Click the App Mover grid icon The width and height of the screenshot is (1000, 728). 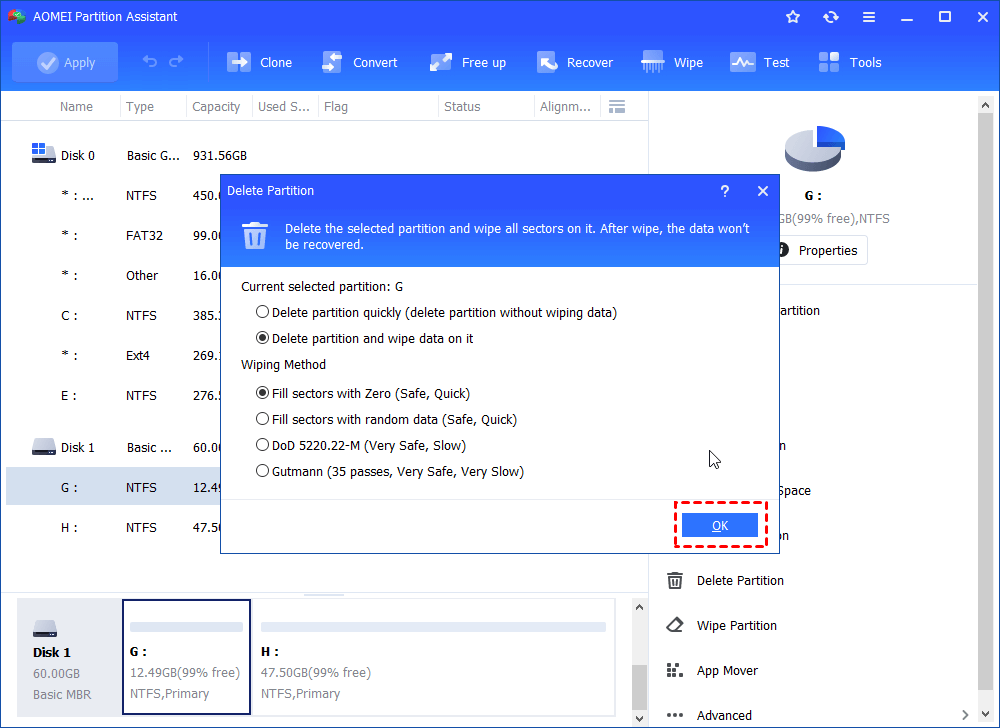tap(675, 671)
